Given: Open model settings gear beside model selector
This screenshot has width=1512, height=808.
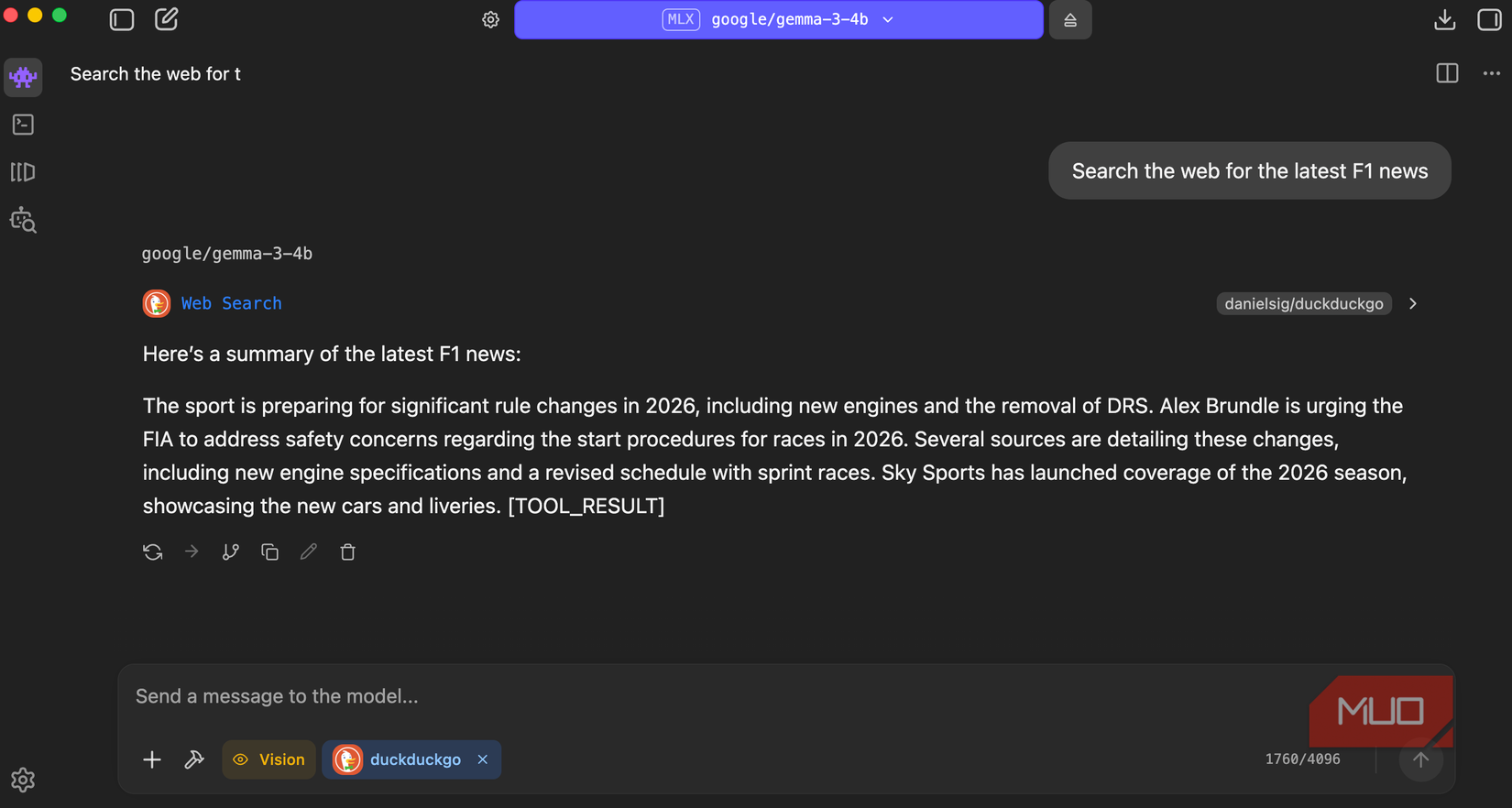Looking at the screenshot, I should tap(491, 19).
